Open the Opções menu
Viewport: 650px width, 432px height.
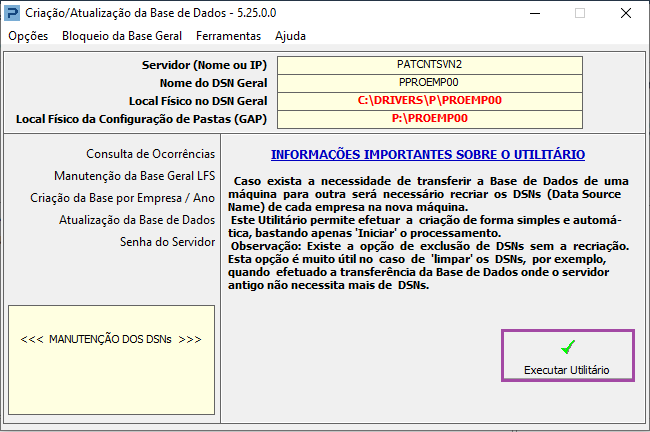click(x=28, y=36)
